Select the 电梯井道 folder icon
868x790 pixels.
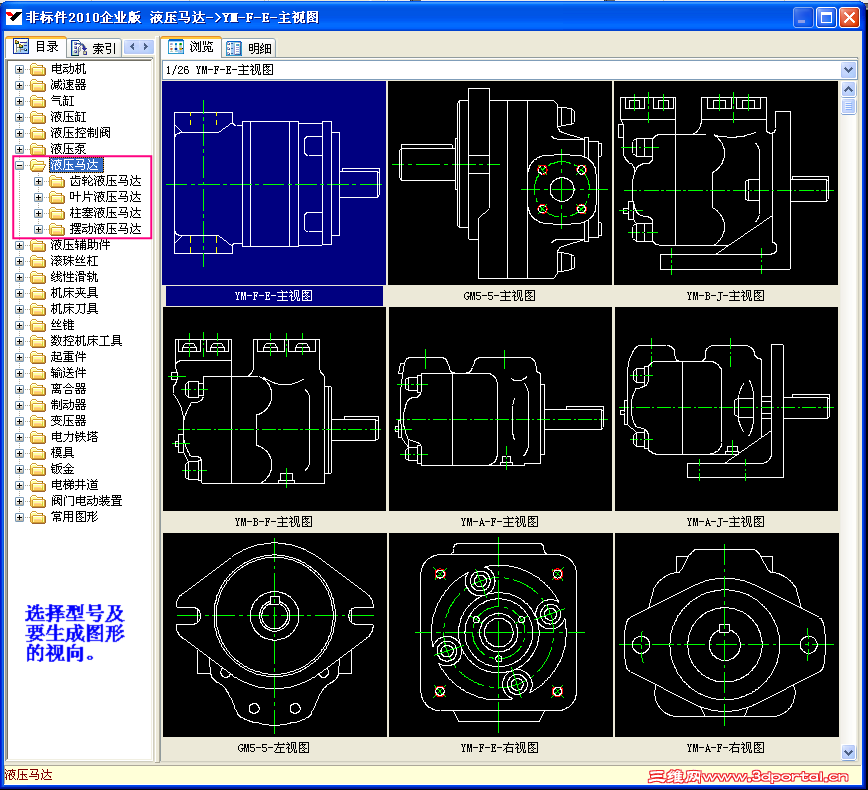pyautogui.click(x=38, y=486)
